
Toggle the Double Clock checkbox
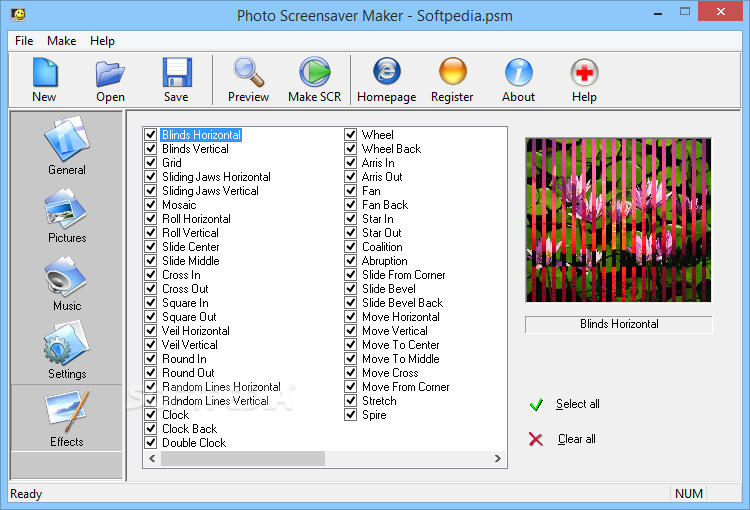pos(151,442)
